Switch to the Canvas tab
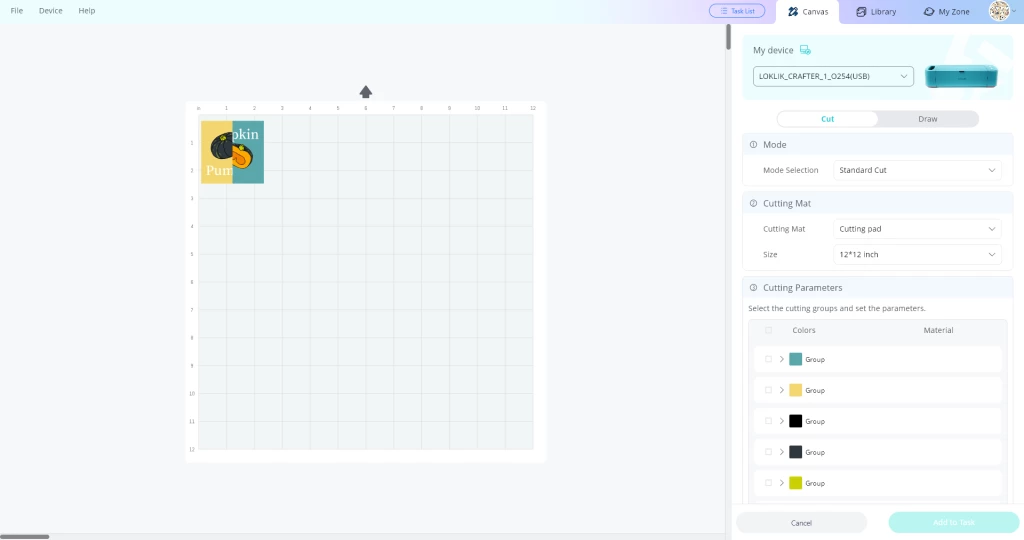 pos(808,12)
